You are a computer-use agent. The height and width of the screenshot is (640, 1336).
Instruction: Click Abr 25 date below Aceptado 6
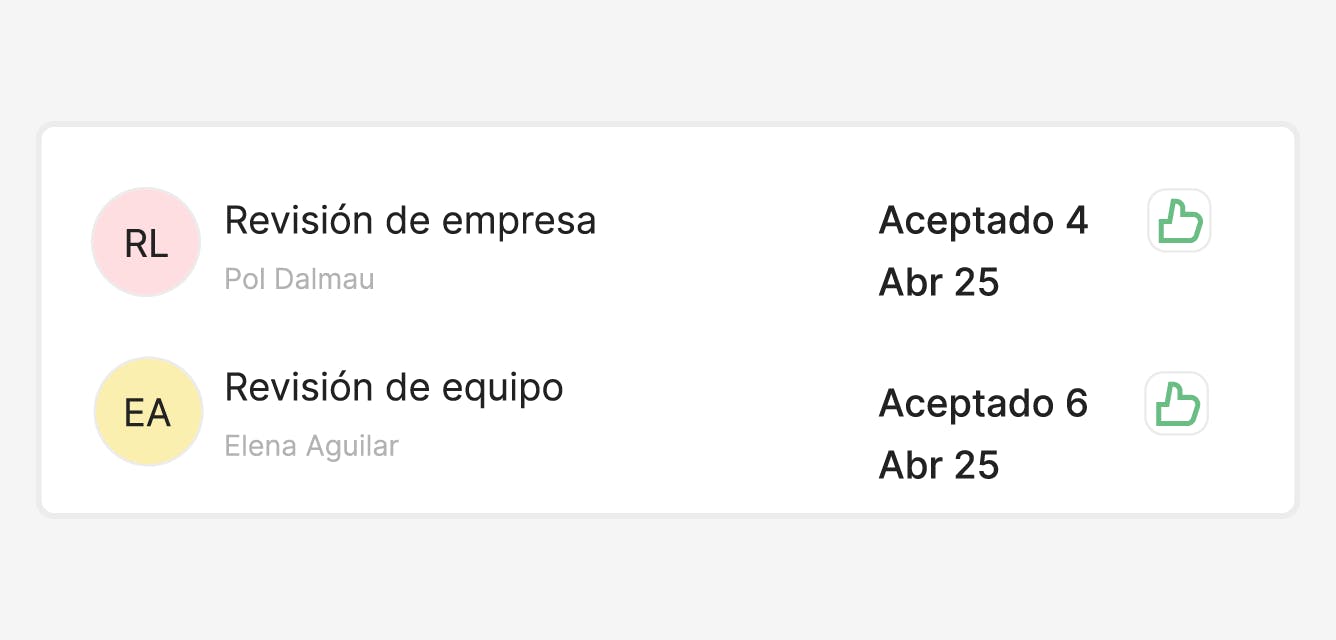click(939, 465)
